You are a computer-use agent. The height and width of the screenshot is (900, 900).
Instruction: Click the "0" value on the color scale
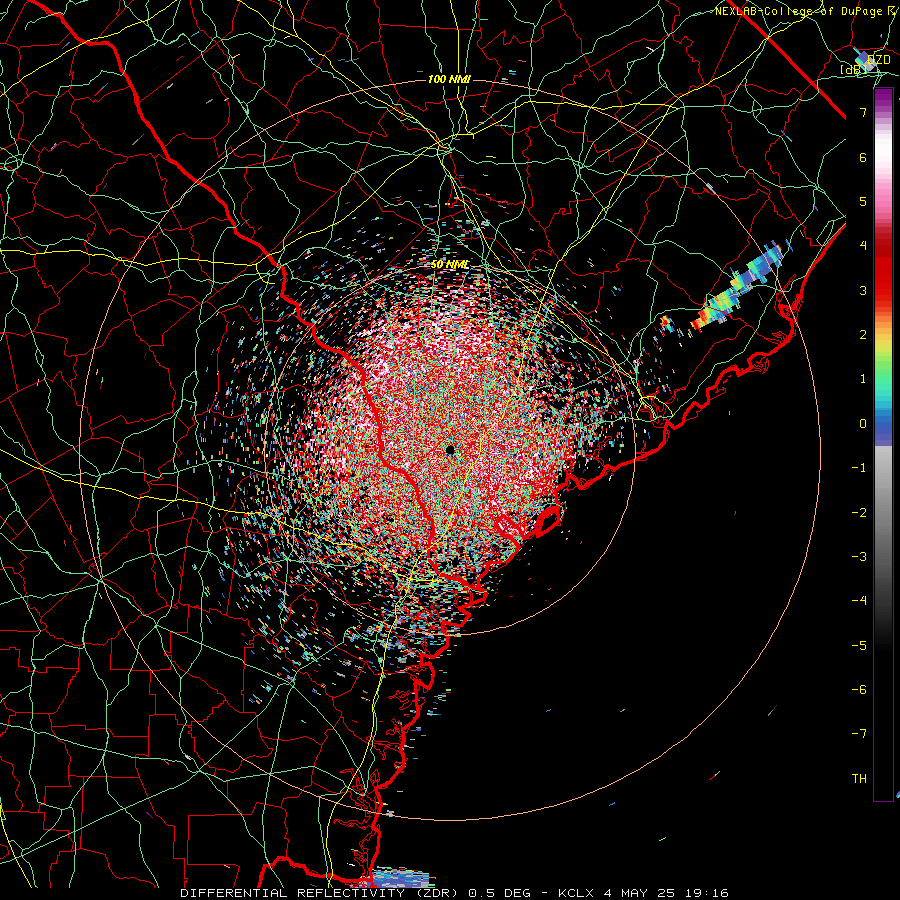tap(863, 424)
